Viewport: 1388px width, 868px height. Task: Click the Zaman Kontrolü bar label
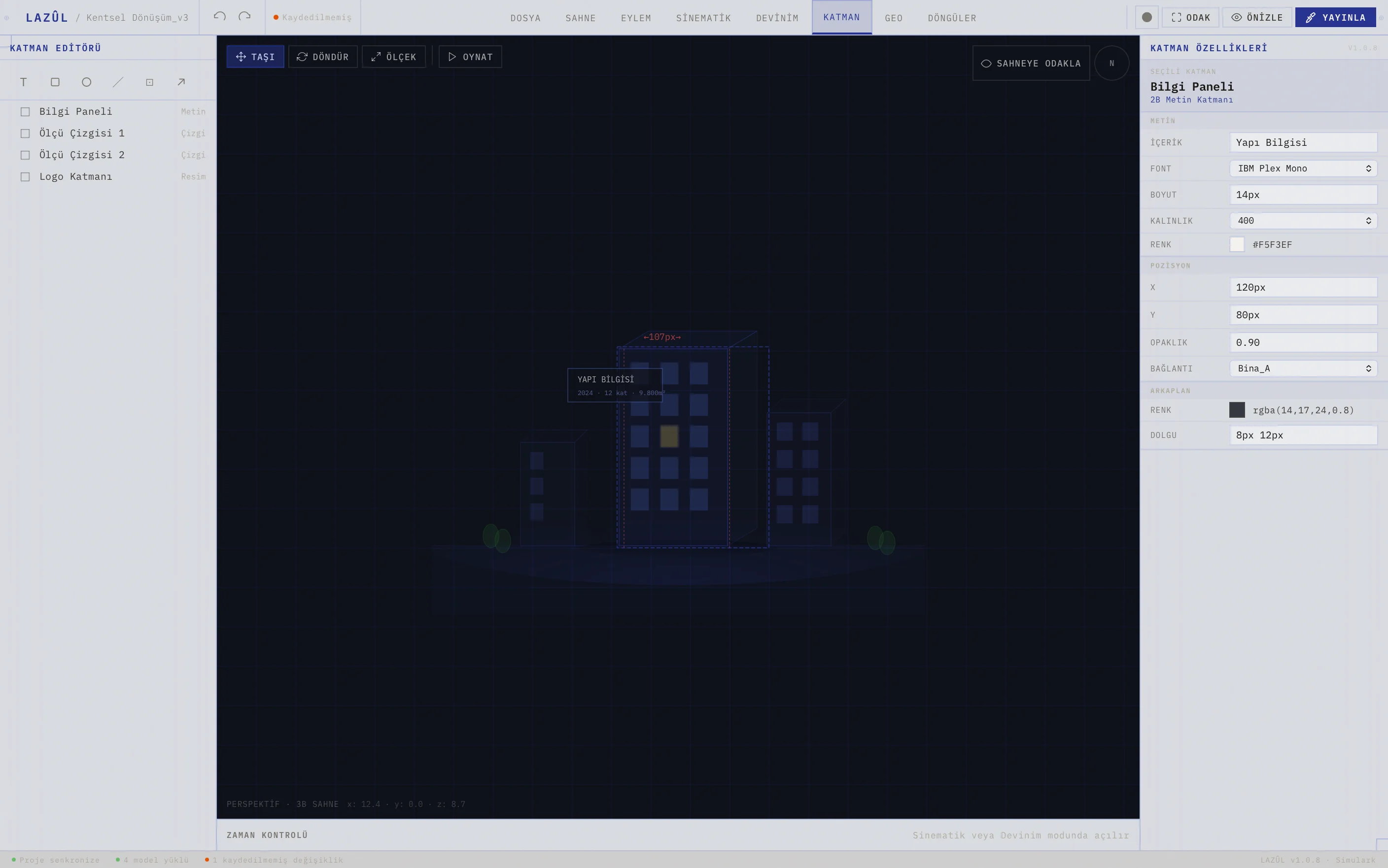click(x=267, y=835)
